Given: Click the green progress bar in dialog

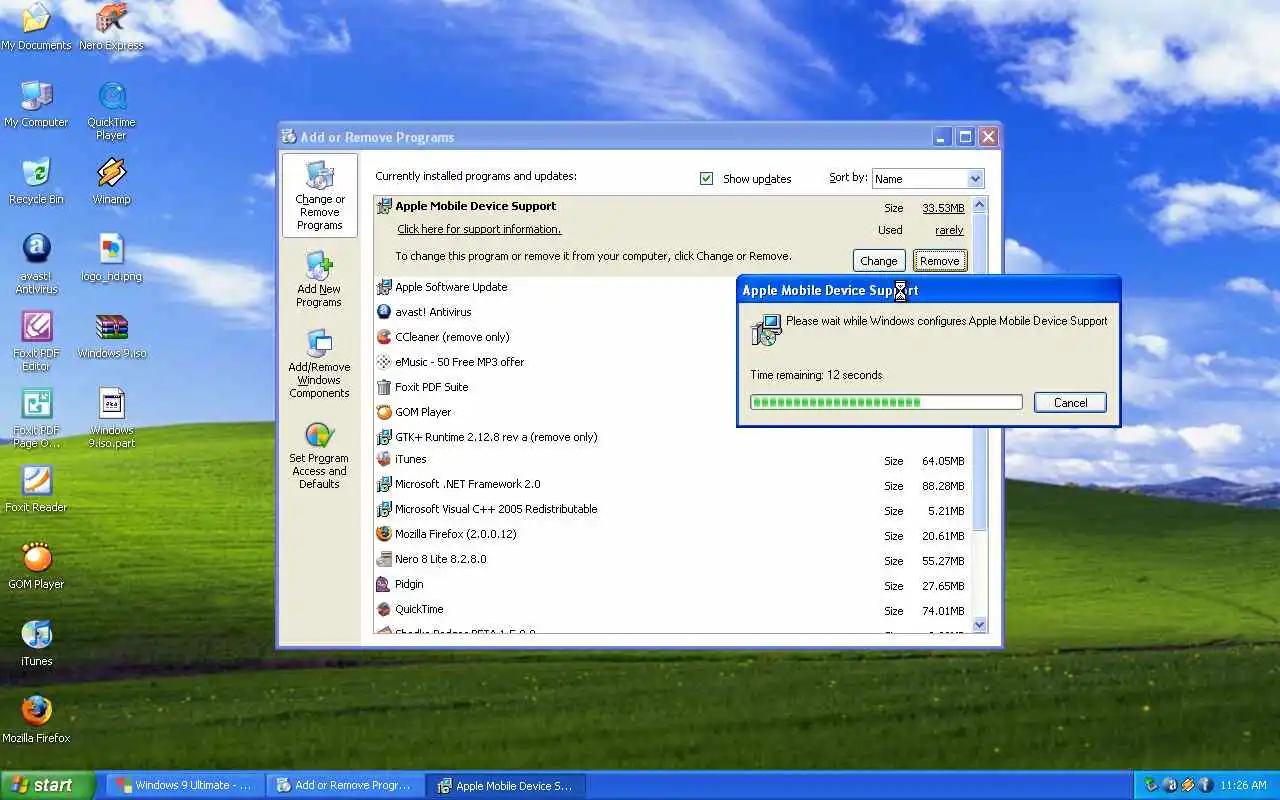Looking at the screenshot, I should (886, 402).
